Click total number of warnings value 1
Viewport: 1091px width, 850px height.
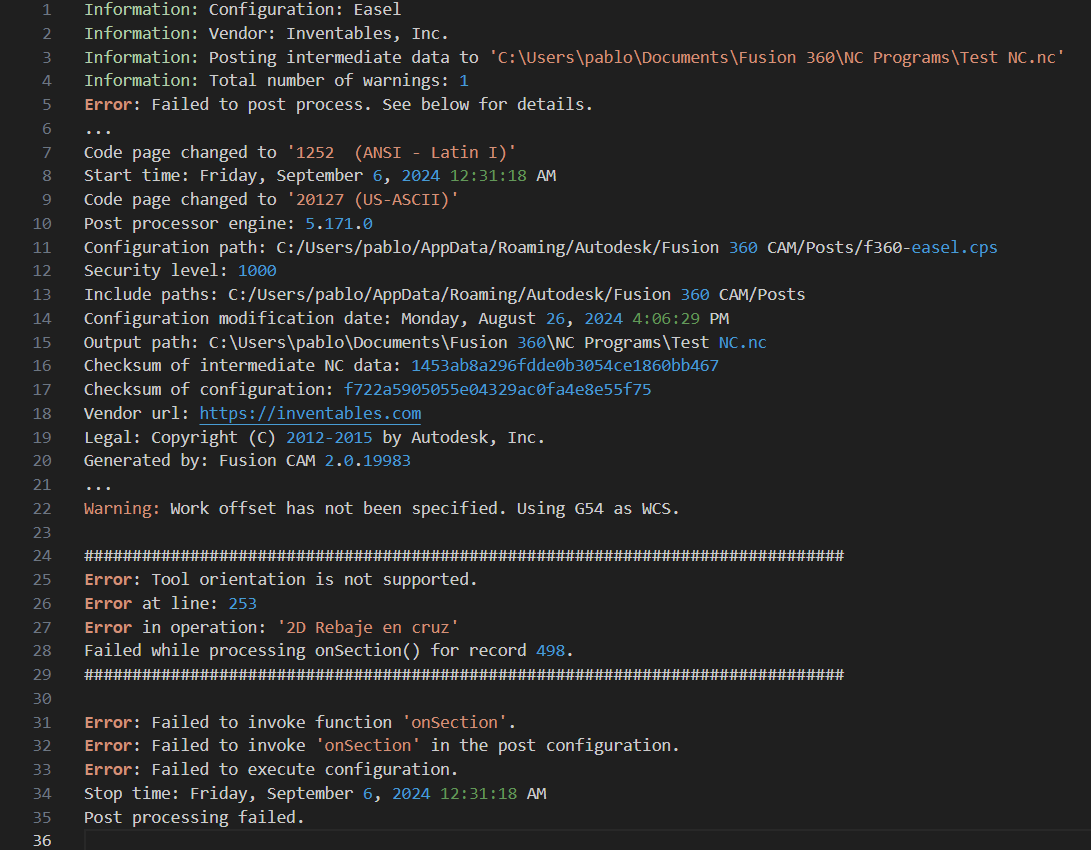[464, 81]
